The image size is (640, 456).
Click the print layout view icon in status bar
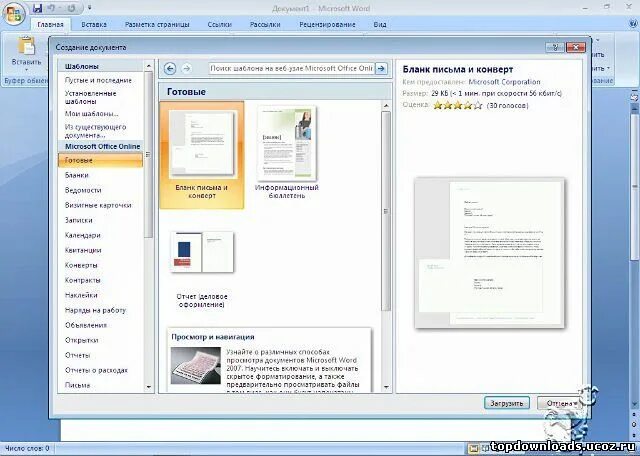coord(473,448)
